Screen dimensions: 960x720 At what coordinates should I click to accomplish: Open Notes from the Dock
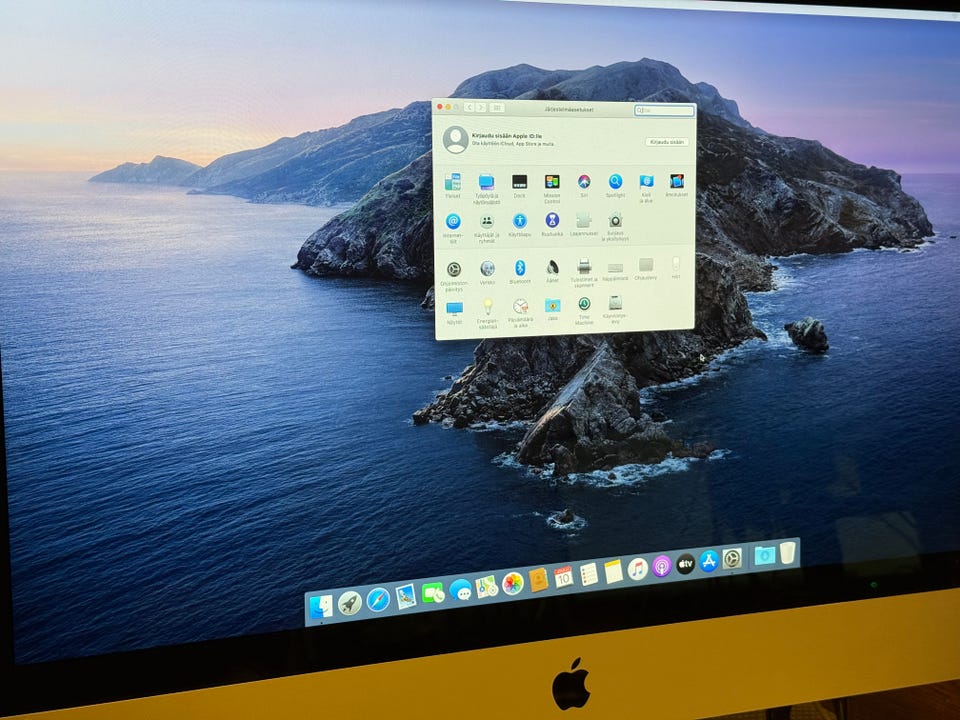pos(613,571)
